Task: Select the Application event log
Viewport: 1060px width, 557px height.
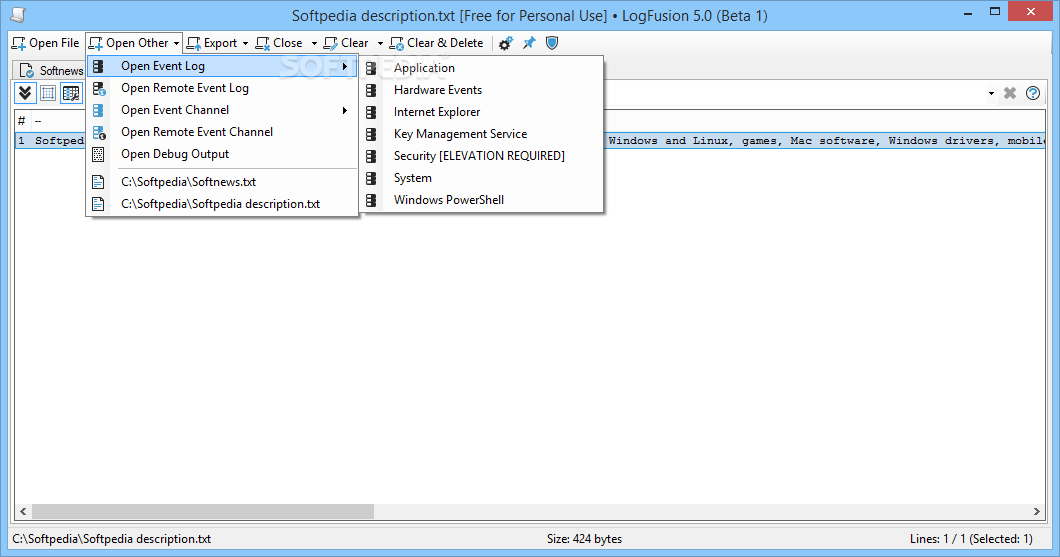Action: 481,68
